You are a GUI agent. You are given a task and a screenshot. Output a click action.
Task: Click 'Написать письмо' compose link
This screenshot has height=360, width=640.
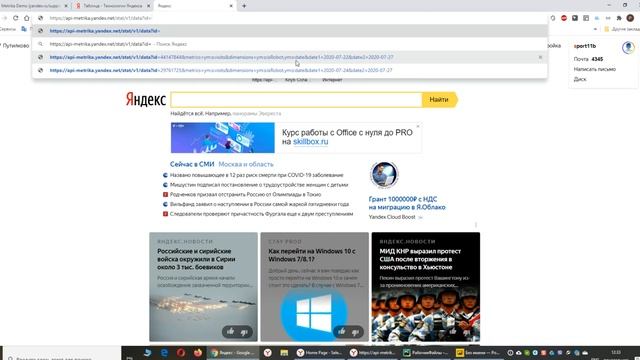pos(595,69)
